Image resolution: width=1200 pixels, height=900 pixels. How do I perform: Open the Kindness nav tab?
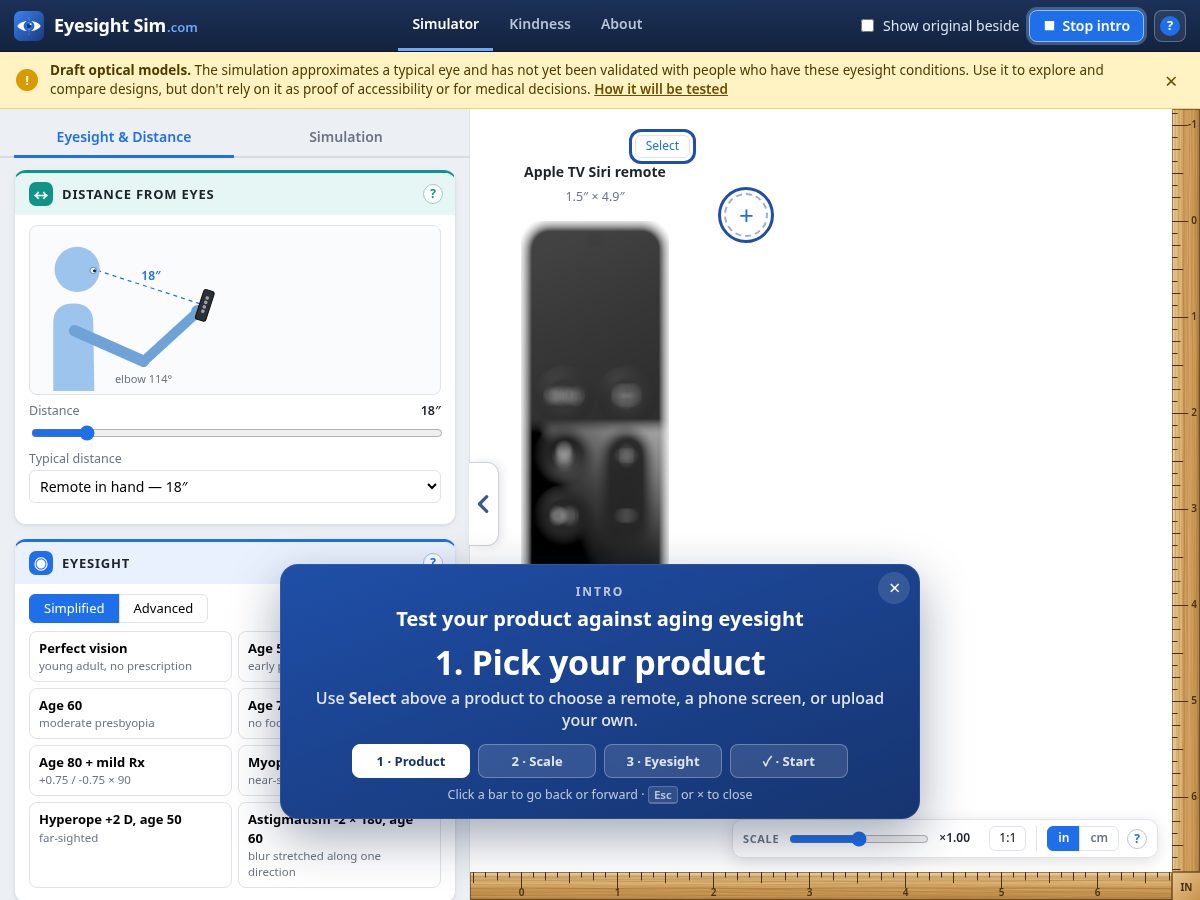tap(540, 24)
